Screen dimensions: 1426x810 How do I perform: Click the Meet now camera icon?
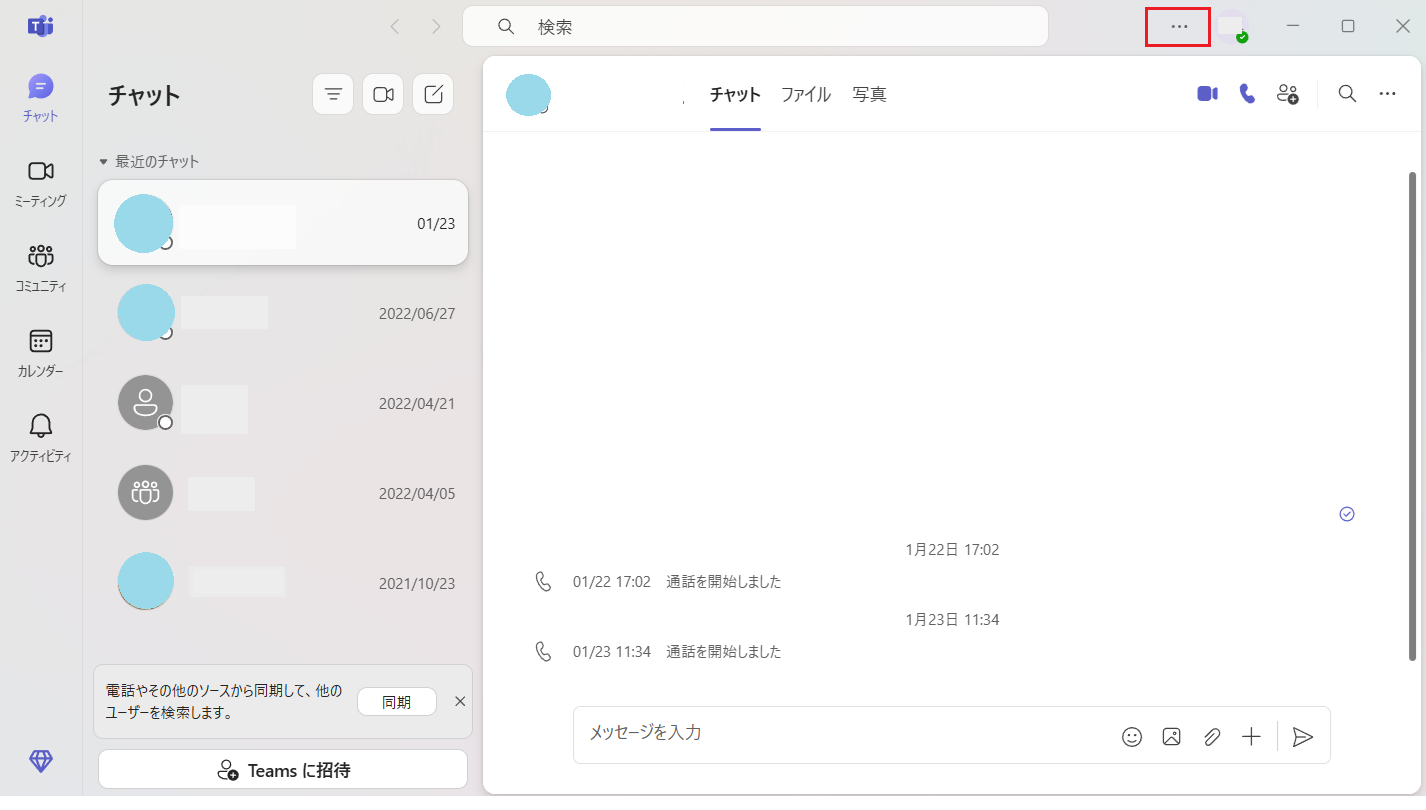383,94
